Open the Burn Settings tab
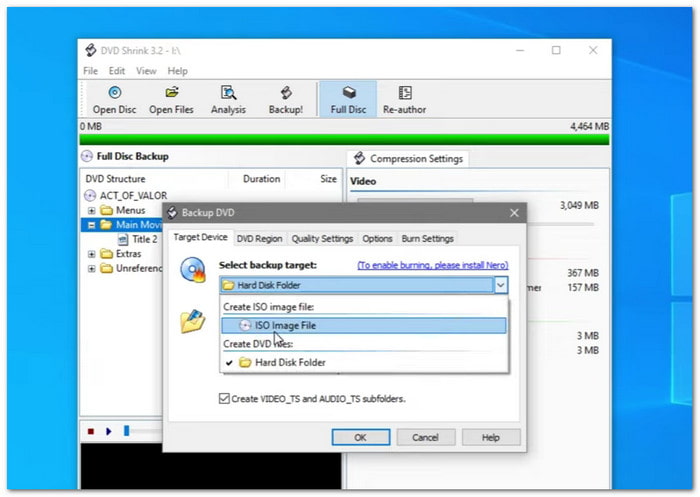 pos(427,239)
